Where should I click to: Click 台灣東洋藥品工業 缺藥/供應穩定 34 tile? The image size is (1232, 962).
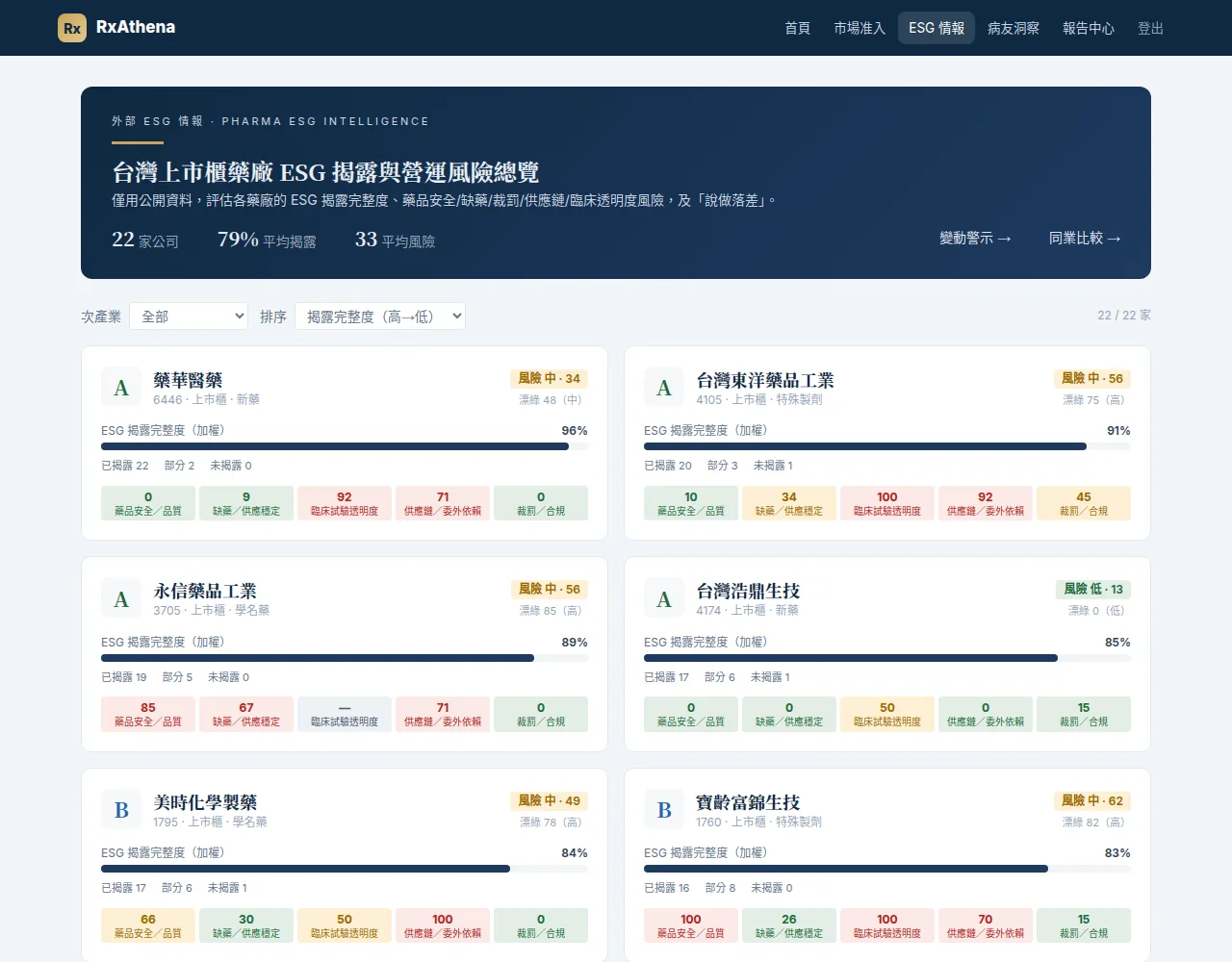click(789, 503)
